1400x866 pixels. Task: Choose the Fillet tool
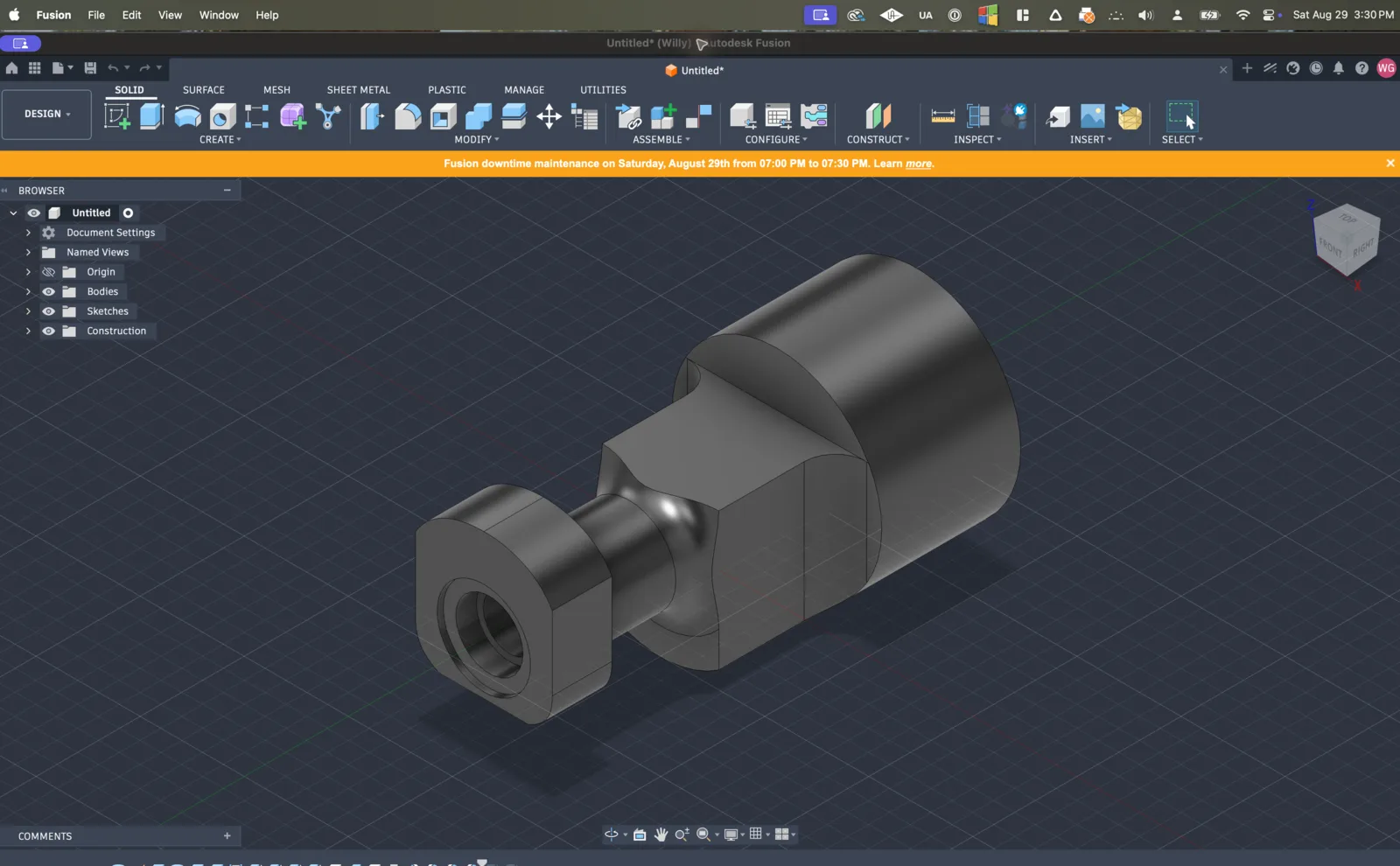coord(408,115)
